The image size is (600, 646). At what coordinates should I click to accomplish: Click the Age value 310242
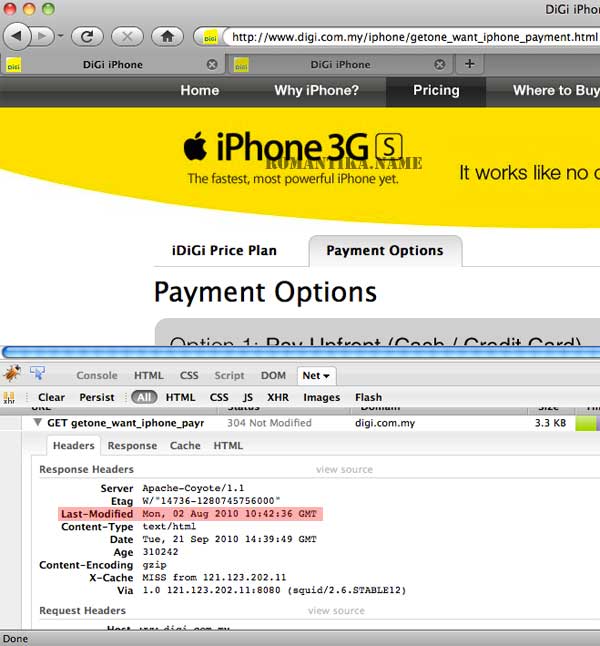click(x=160, y=552)
